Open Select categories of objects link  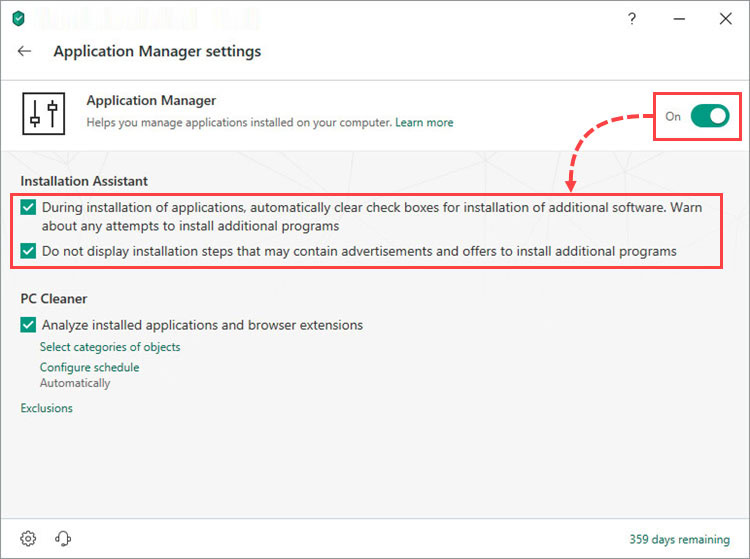110,347
